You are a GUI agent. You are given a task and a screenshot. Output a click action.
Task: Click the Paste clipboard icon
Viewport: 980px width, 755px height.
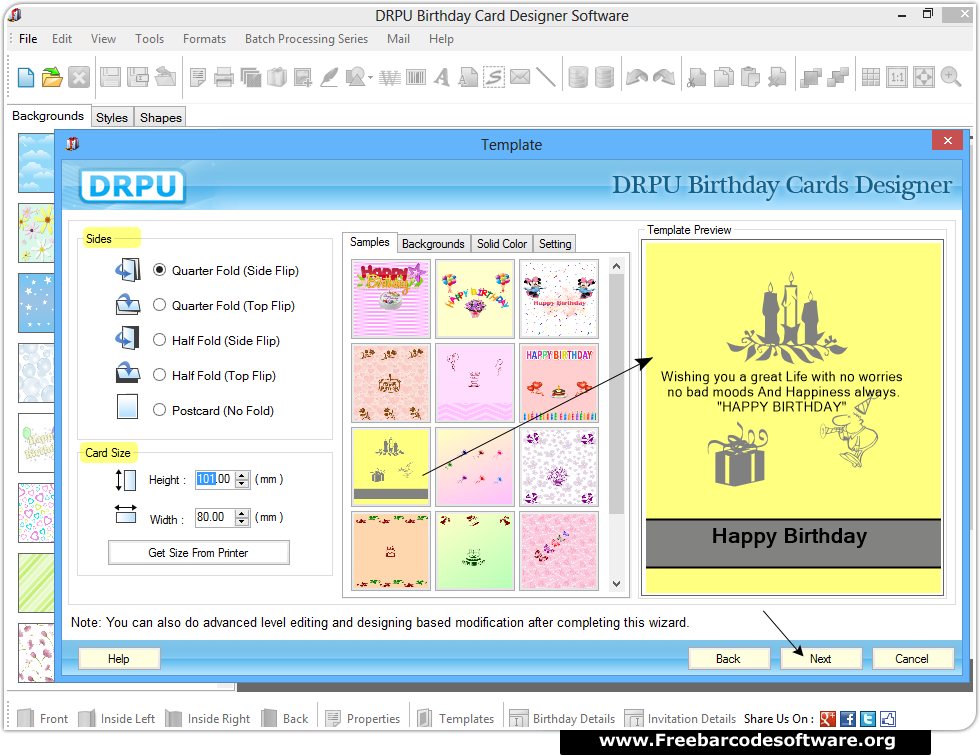(x=750, y=78)
